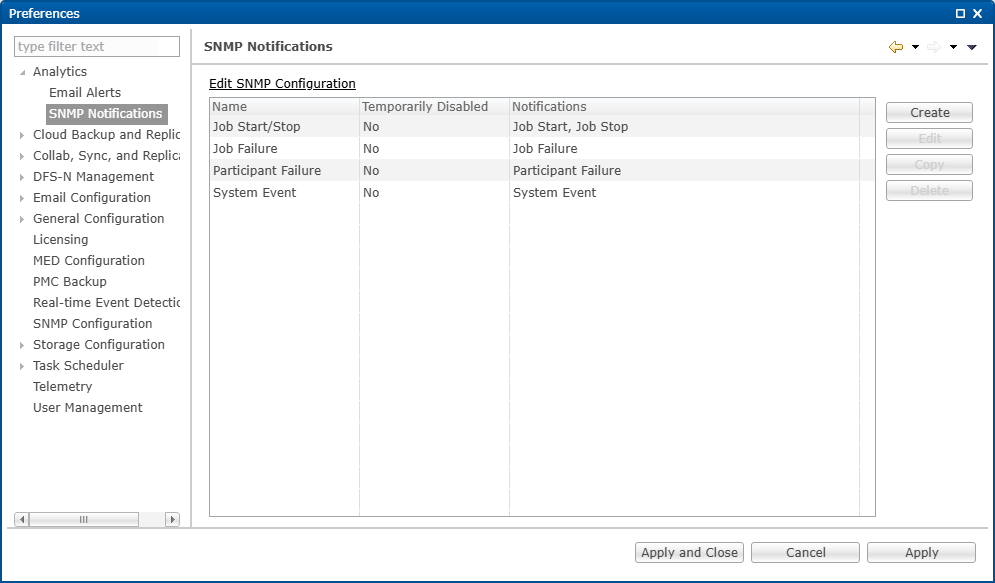Click the Edit SNMP Configuration link
The image size is (995, 583).
pos(282,84)
